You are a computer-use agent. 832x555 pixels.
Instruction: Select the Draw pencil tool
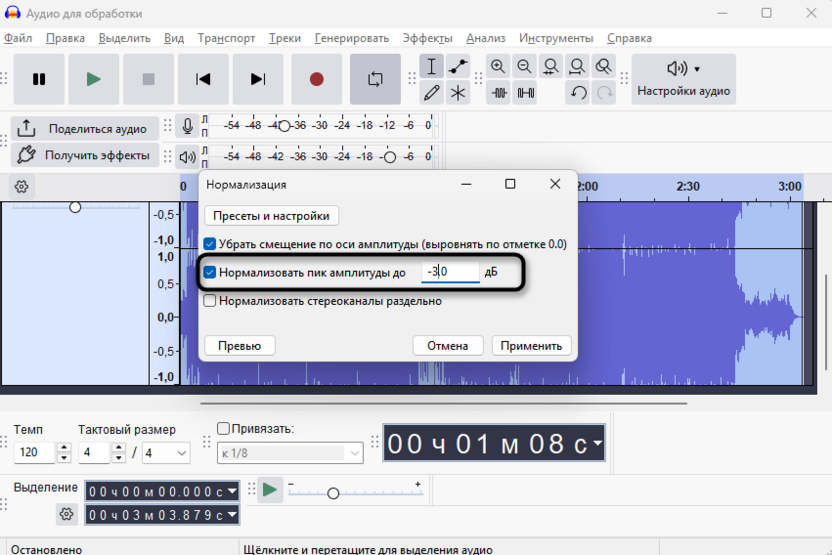[x=432, y=93]
